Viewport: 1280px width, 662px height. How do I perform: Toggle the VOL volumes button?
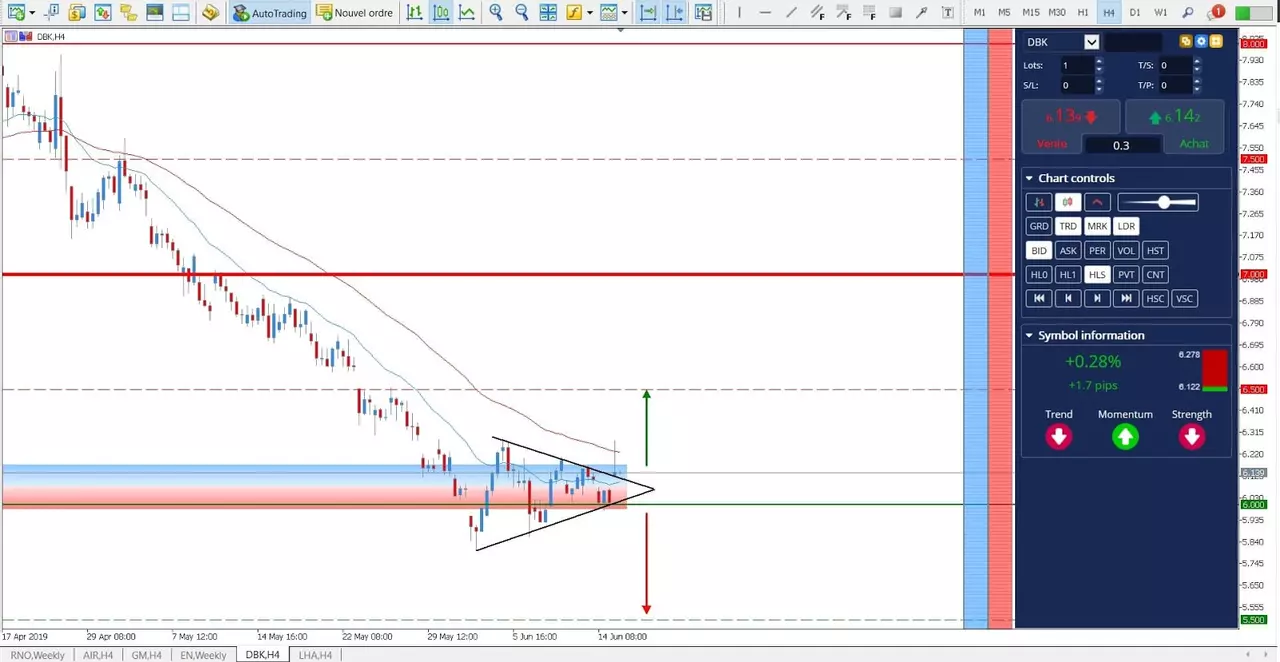(1126, 250)
